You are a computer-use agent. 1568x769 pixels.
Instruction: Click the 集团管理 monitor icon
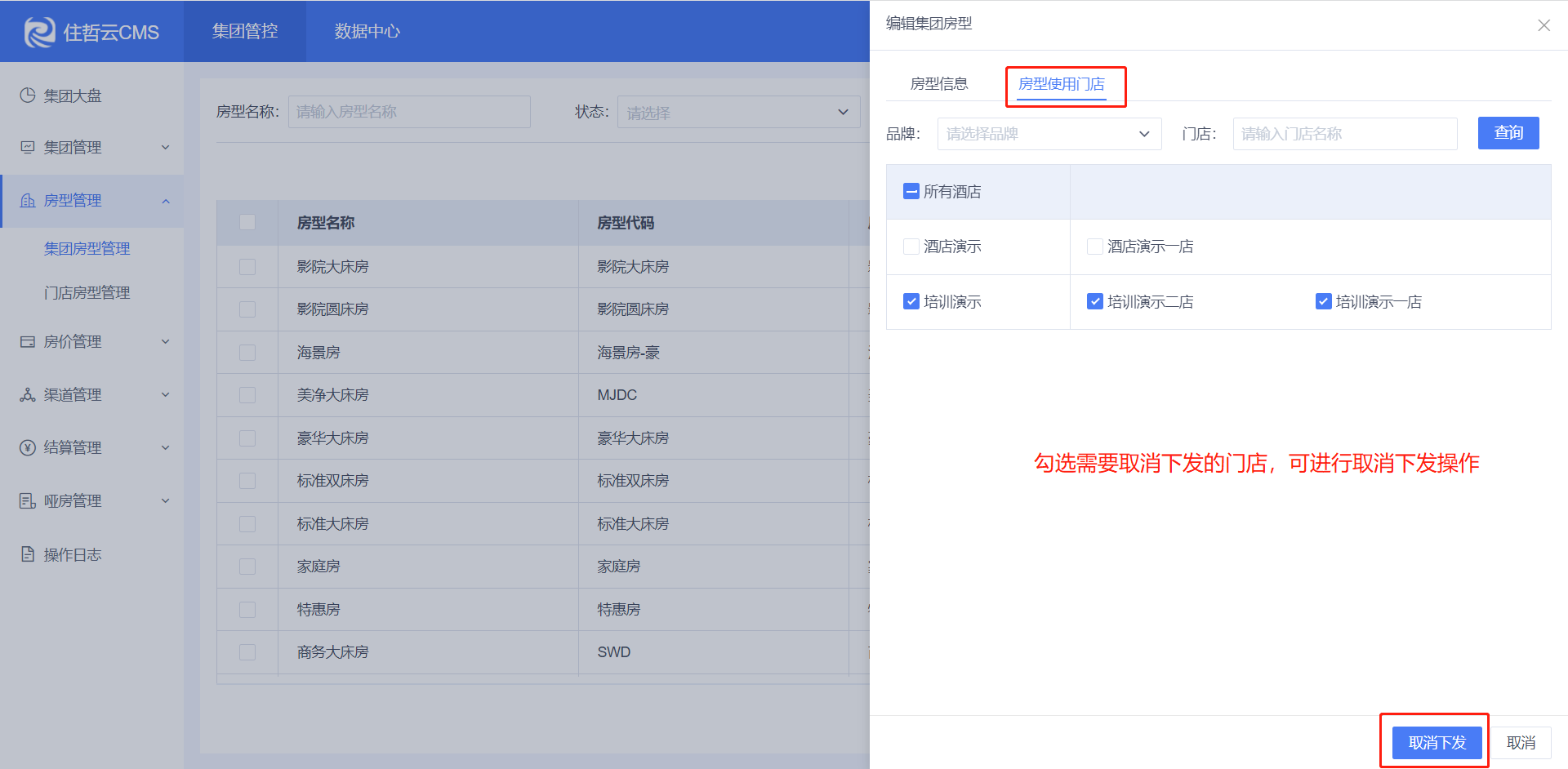pyautogui.click(x=28, y=147)
